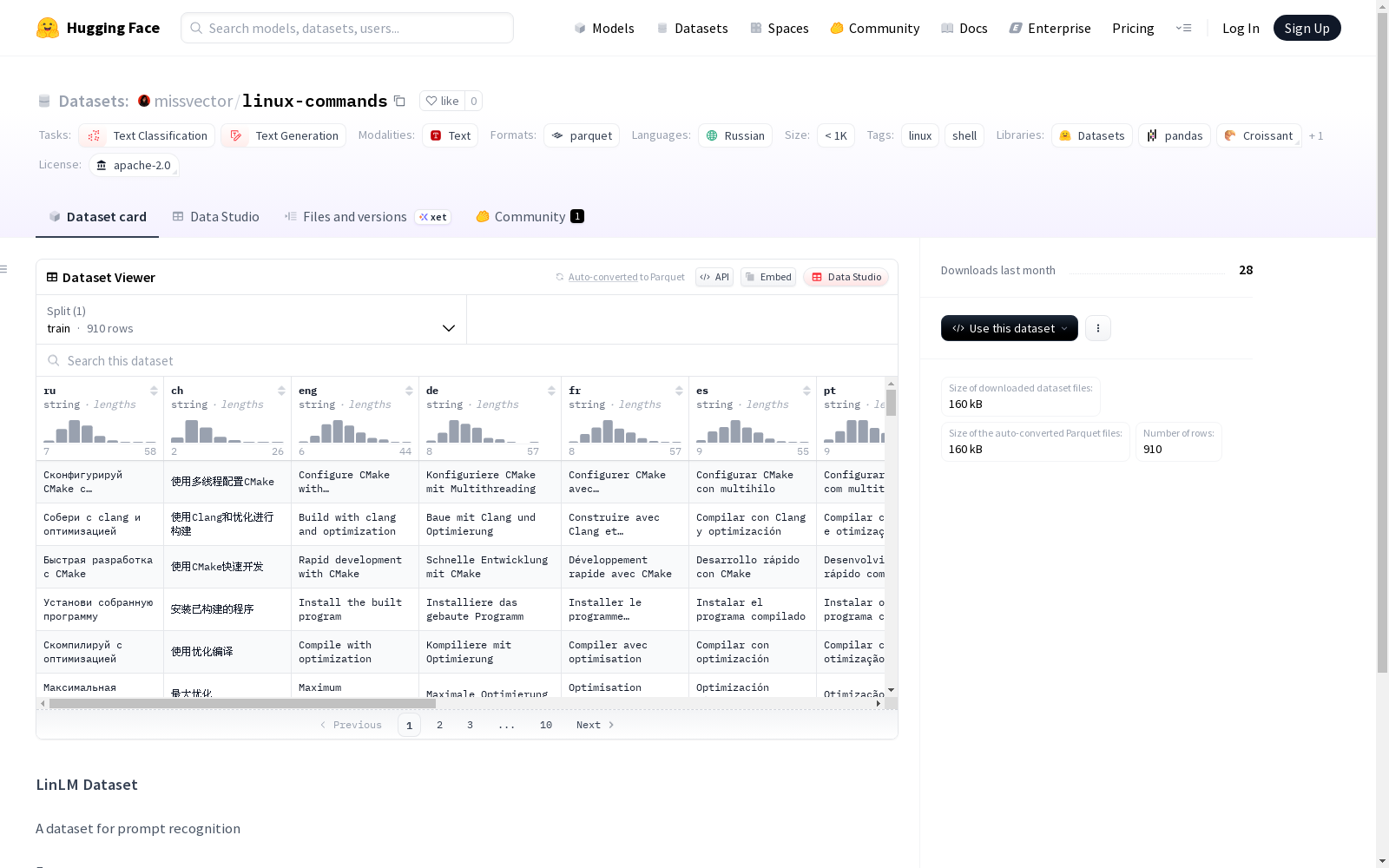Click the magnifier icon in dataset search
The image size is (1389, 868).
54,360
